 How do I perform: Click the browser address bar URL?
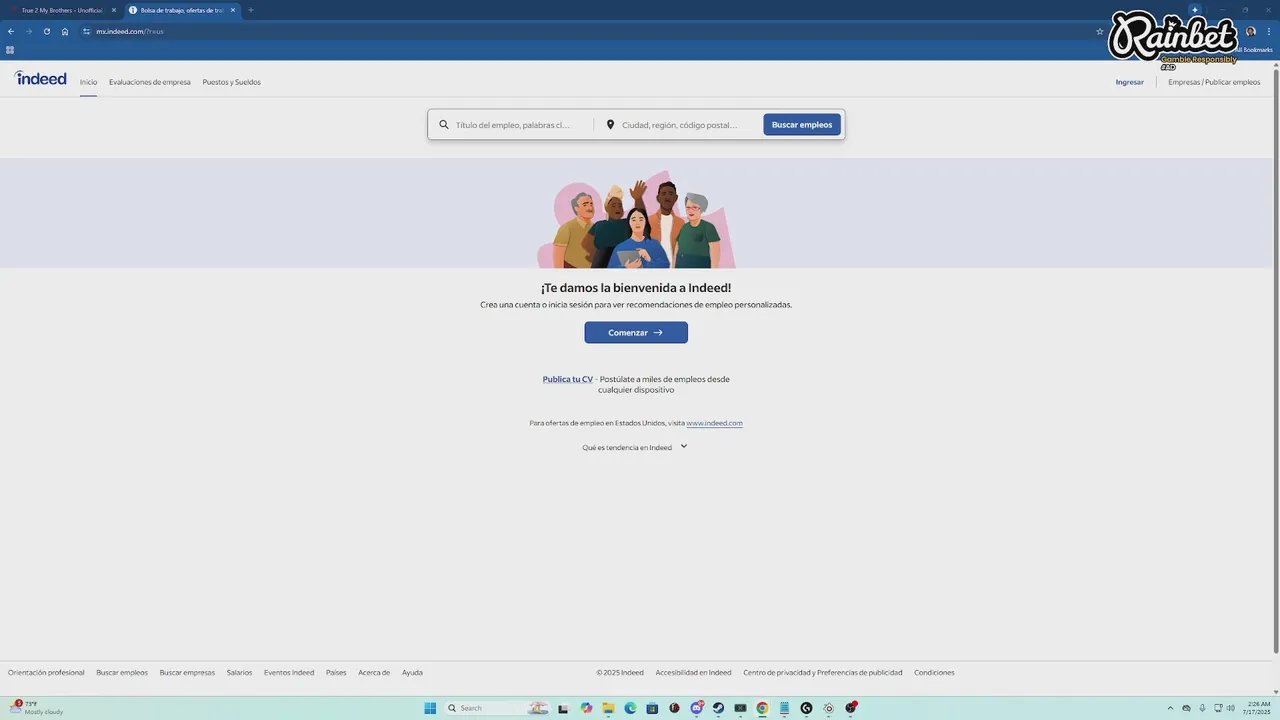(130, 31)
